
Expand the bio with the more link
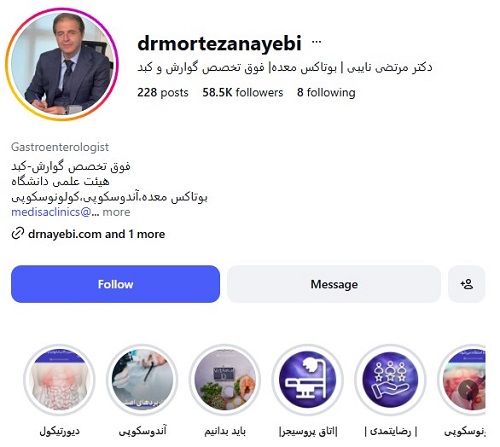[x=116, y=212]
